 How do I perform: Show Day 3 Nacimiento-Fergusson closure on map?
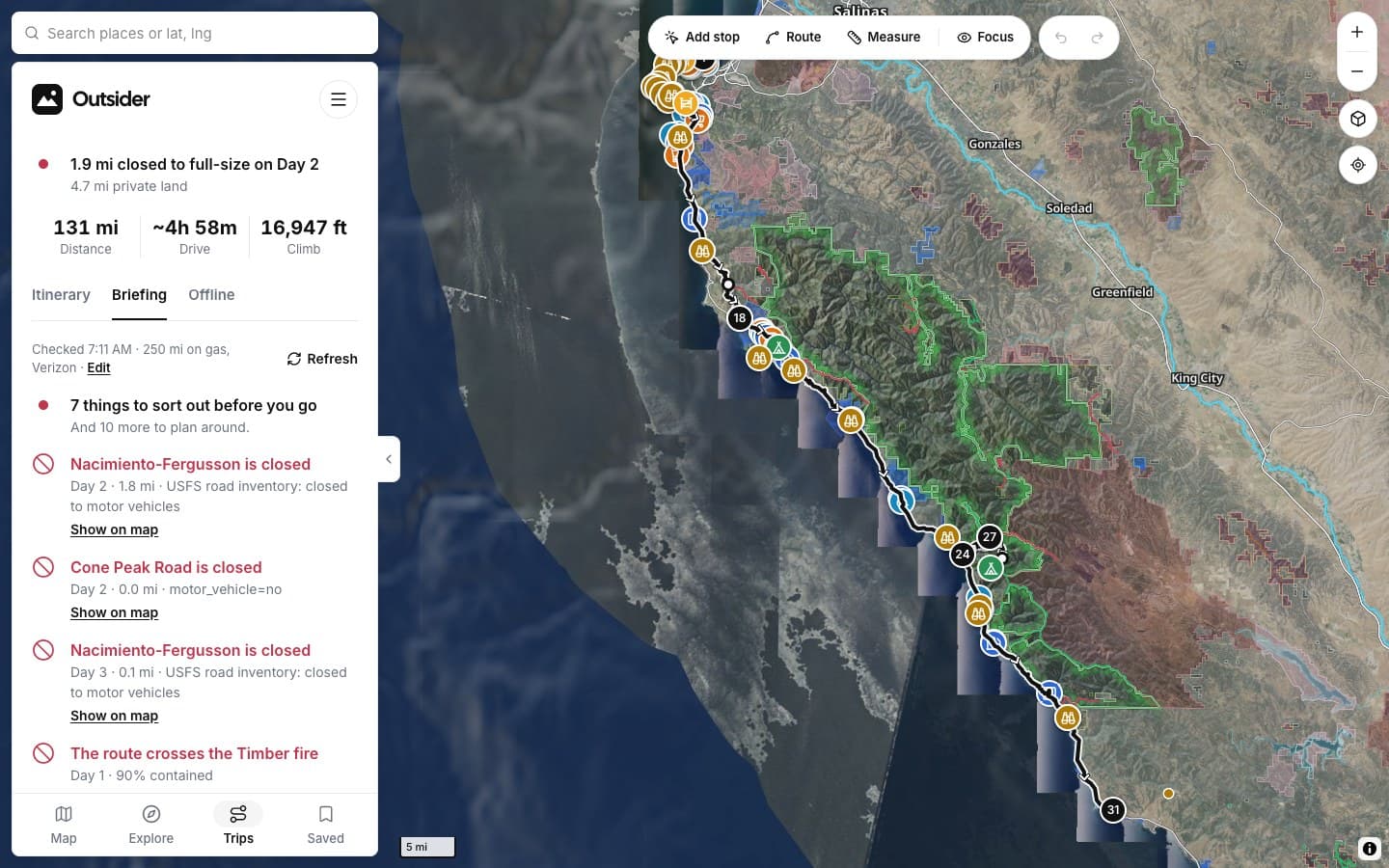pos(114,716)
